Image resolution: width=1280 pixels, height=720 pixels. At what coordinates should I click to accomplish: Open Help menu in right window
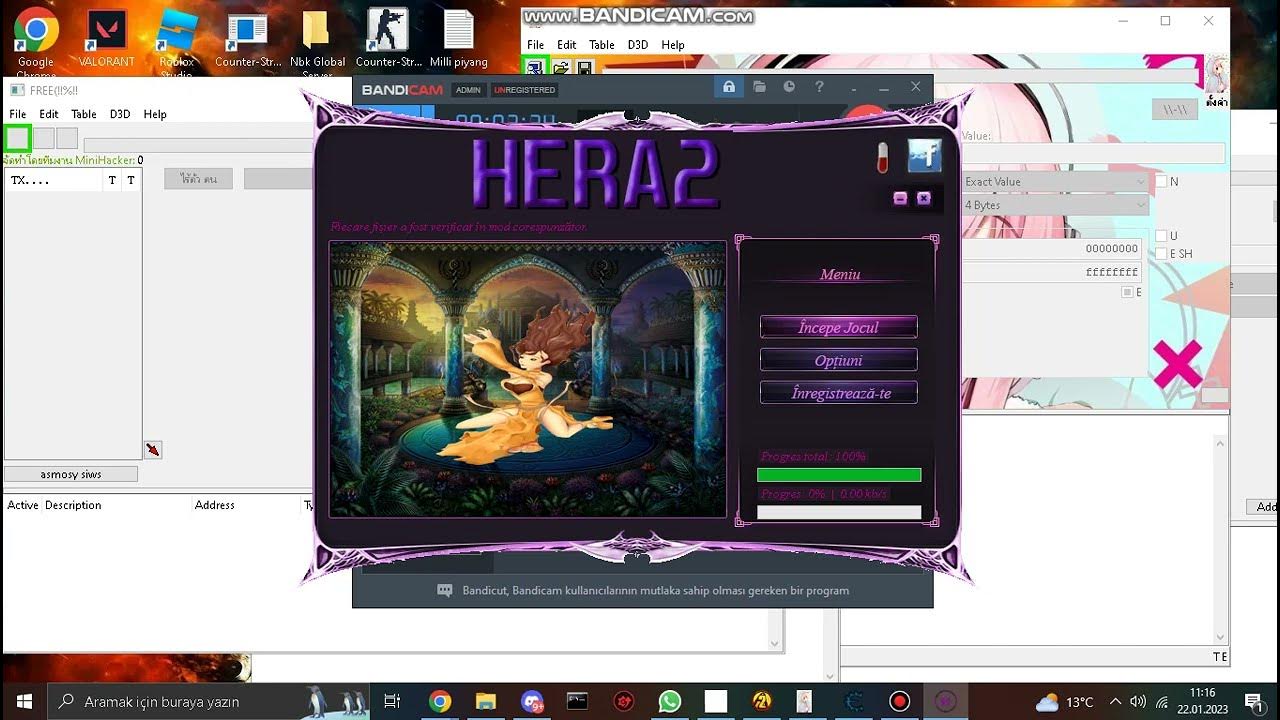point(673,45)
